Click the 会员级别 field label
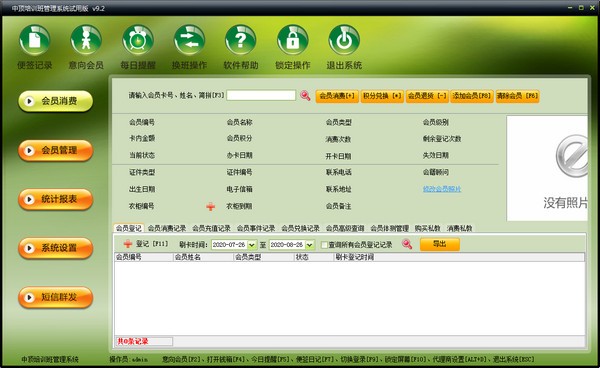 436,122
